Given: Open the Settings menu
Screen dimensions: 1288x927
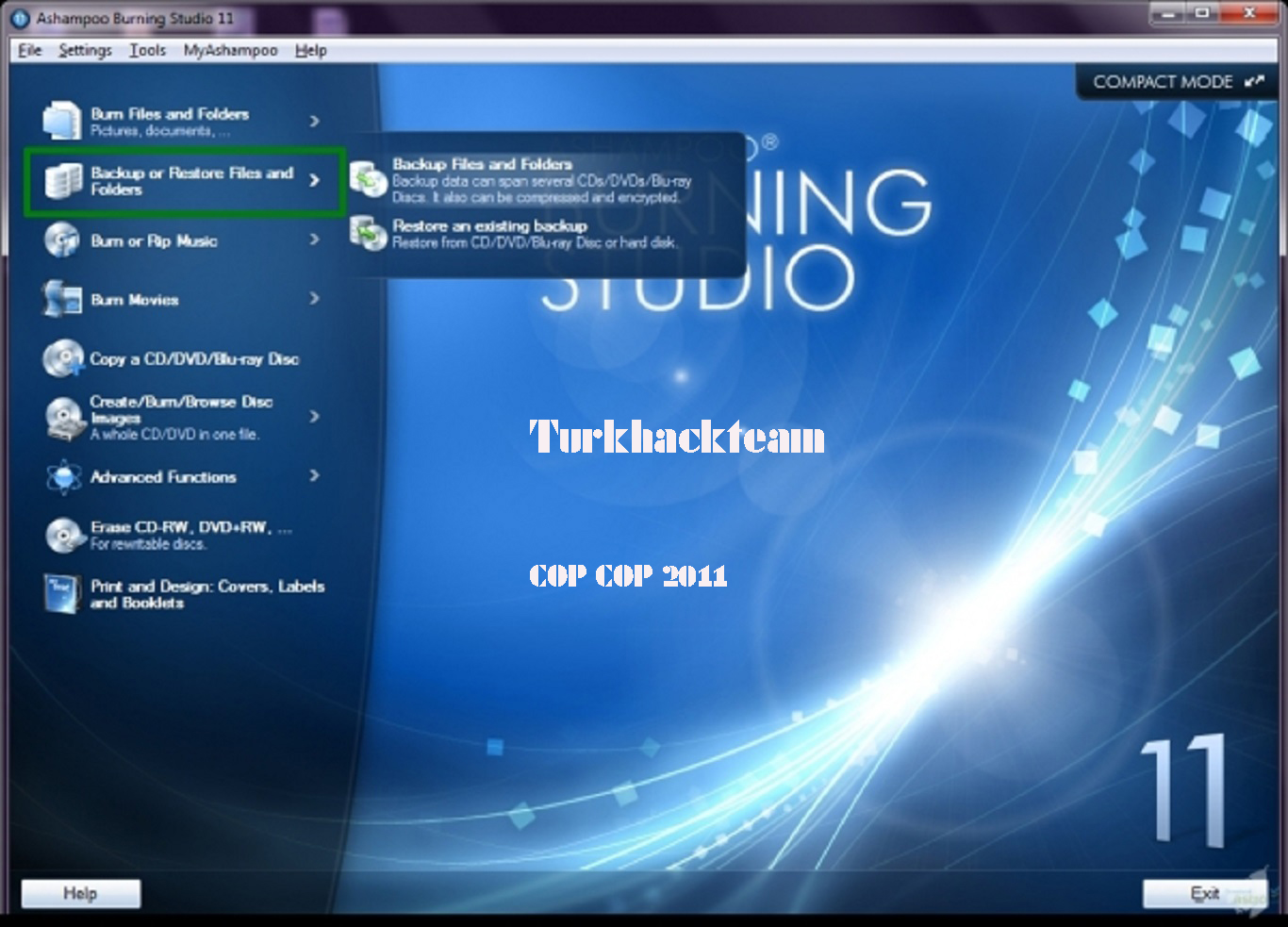Looking at the screenshot, I should [x=85, y=50].
